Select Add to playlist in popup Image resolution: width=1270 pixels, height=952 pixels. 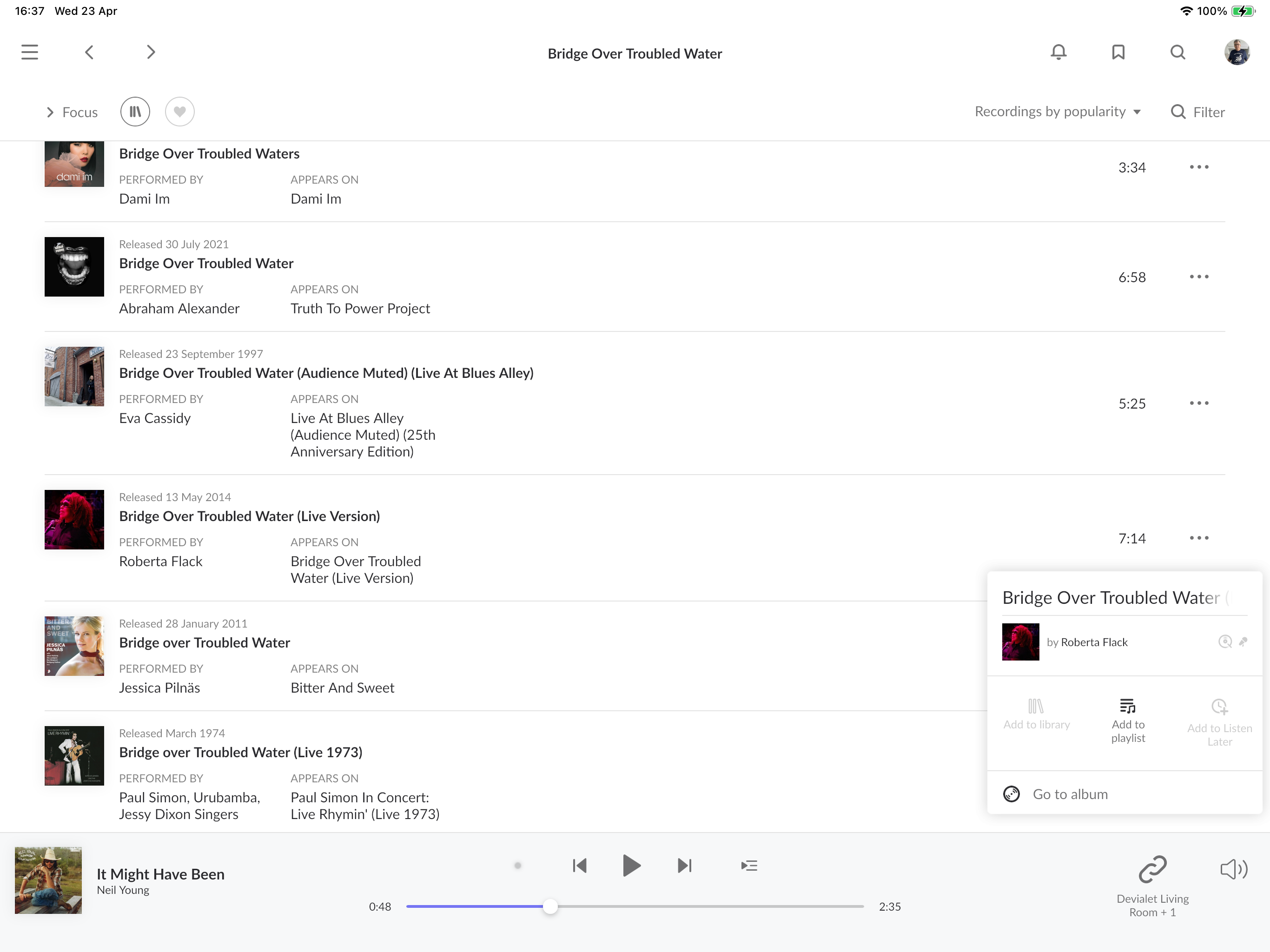1128,721
